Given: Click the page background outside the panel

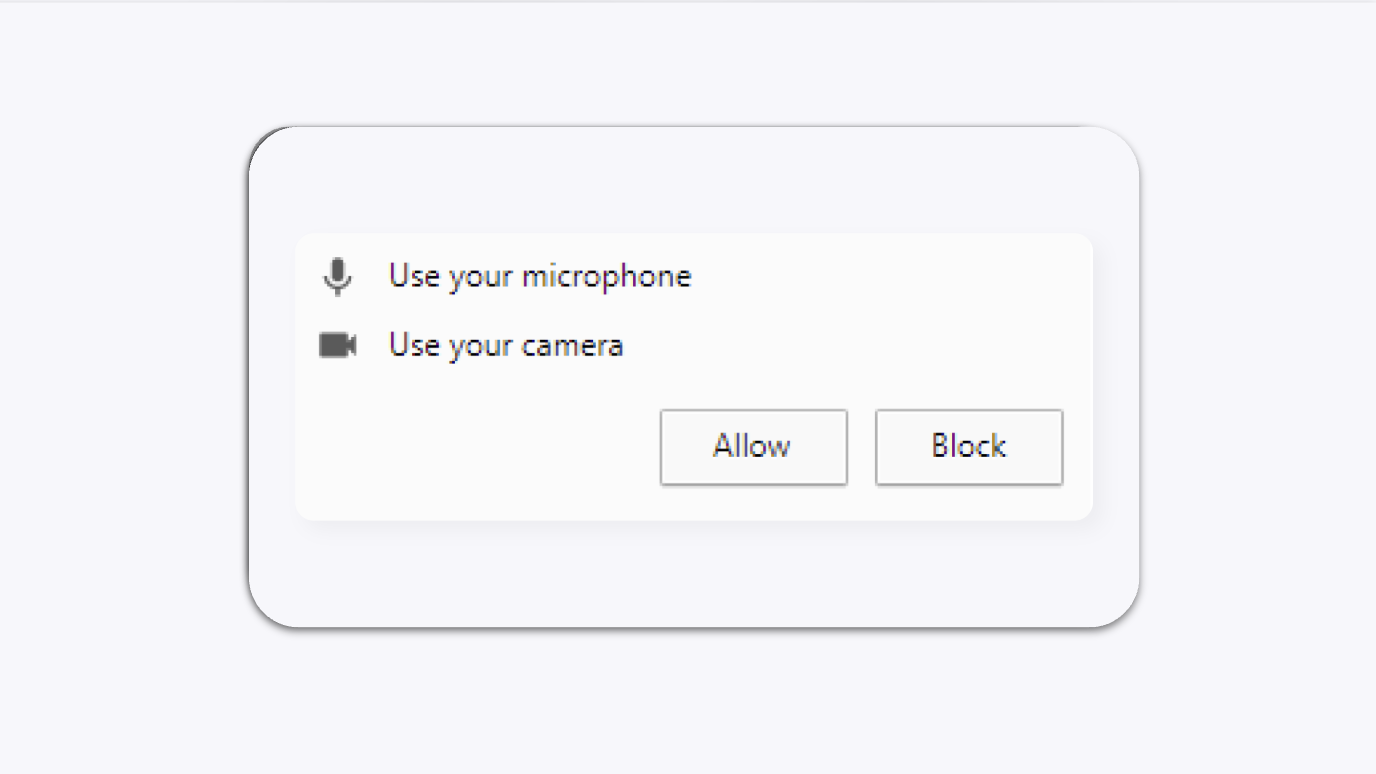Looking at the screenshot, I should (120, 400).
